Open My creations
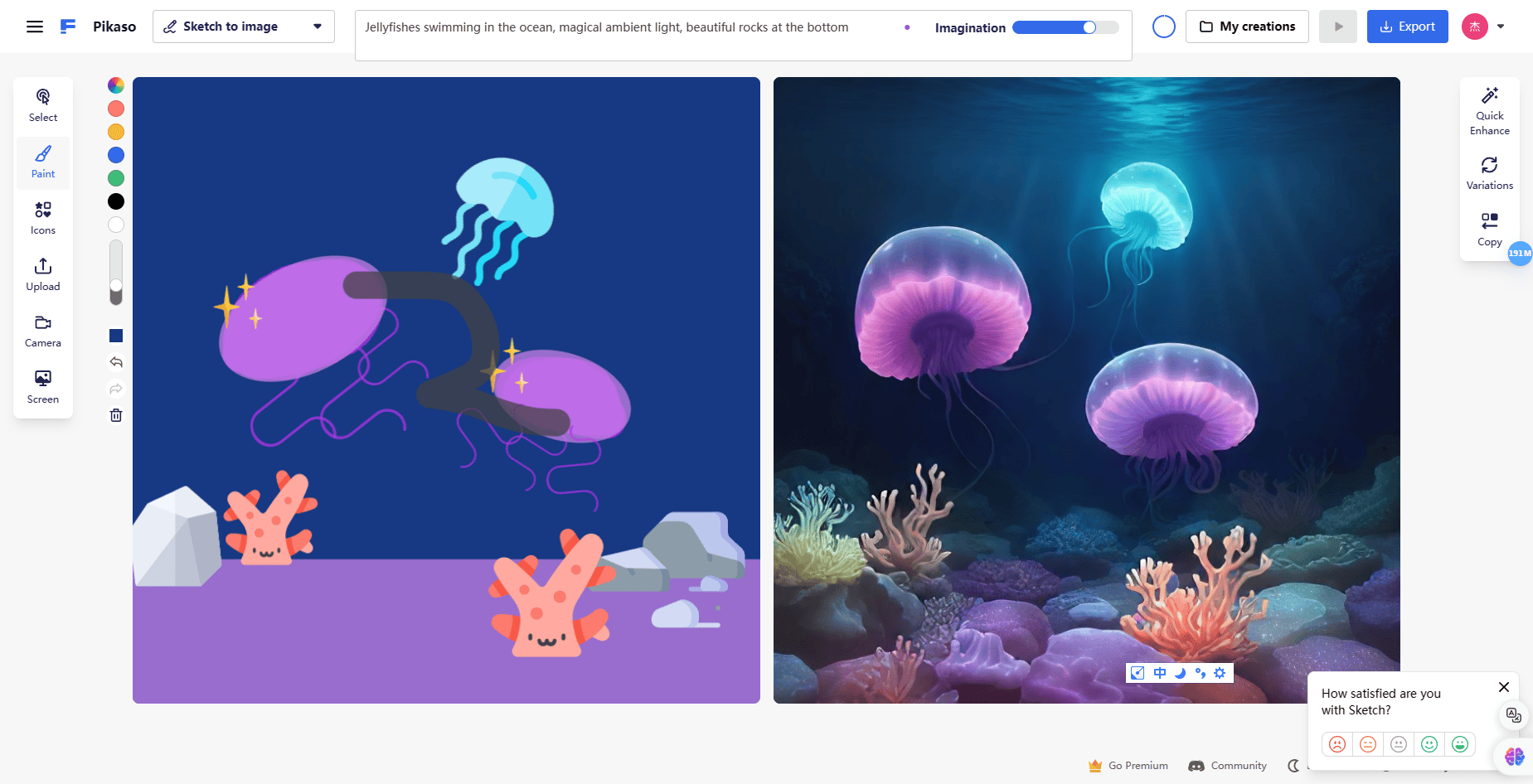 coord(1247,26)
